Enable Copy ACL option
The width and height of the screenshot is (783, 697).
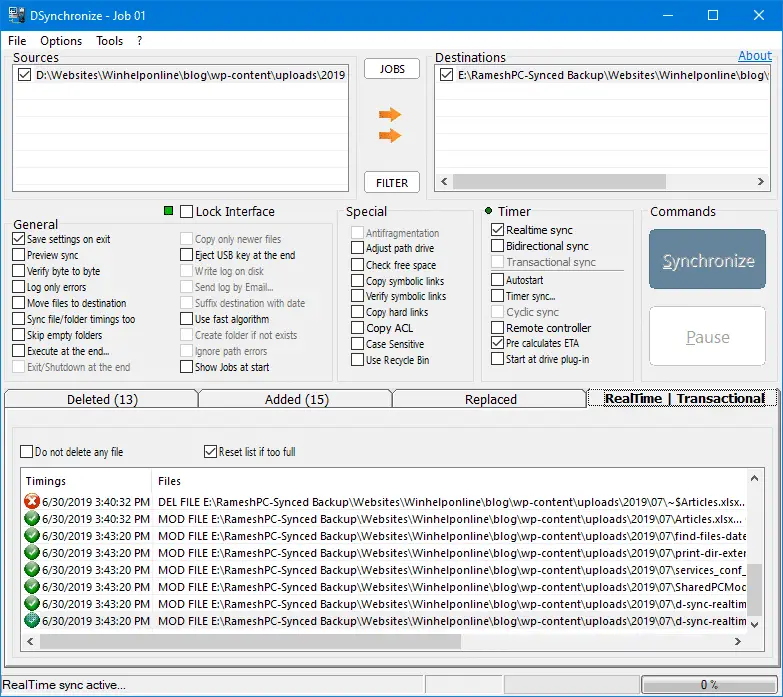click(357, 328)
